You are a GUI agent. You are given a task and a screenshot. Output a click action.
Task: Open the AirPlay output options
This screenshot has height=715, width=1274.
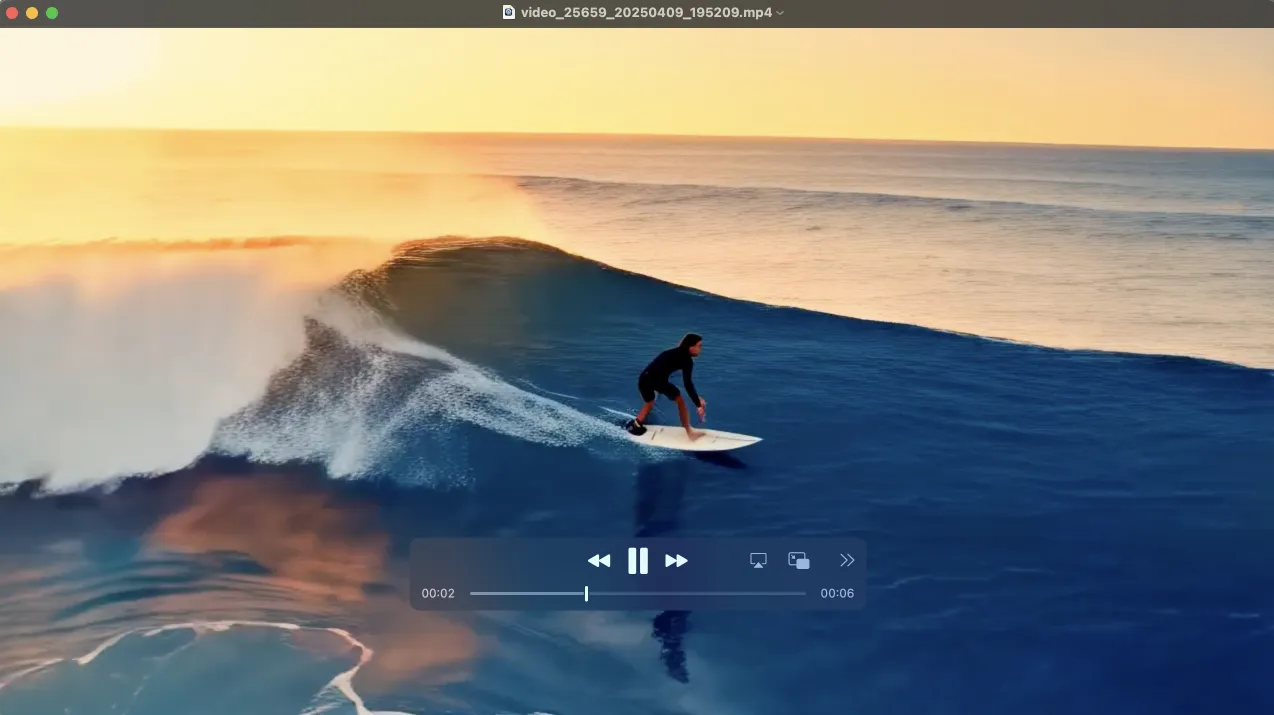(758, 561)
